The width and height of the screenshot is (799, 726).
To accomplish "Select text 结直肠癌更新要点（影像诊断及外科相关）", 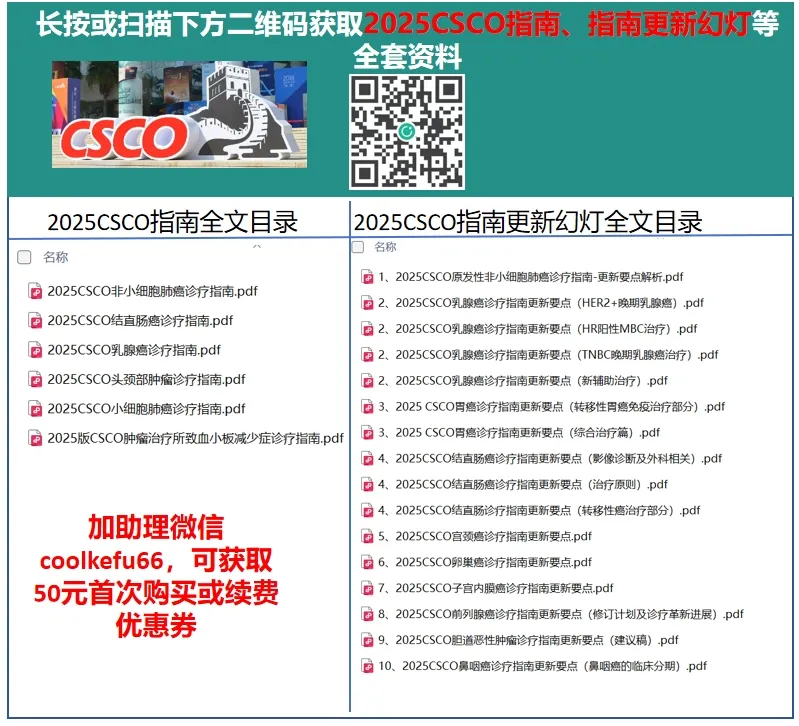I will click(x=550, y=459).
